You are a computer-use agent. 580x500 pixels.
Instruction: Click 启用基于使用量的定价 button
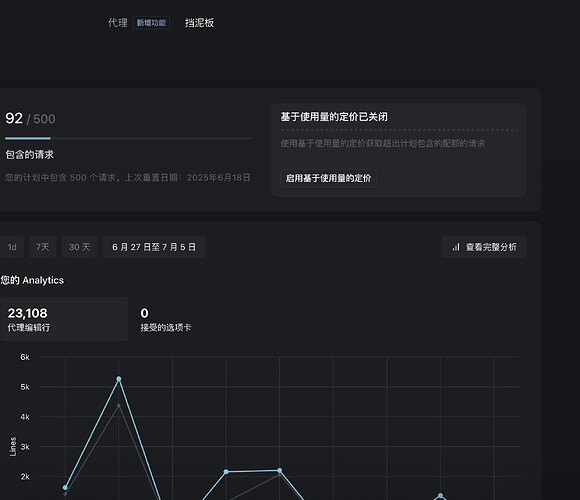click(328, 178)
